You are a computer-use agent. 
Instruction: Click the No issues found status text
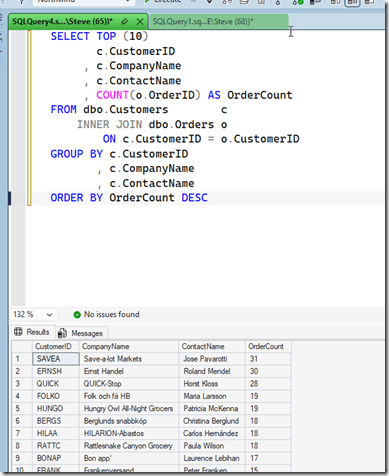112,314
